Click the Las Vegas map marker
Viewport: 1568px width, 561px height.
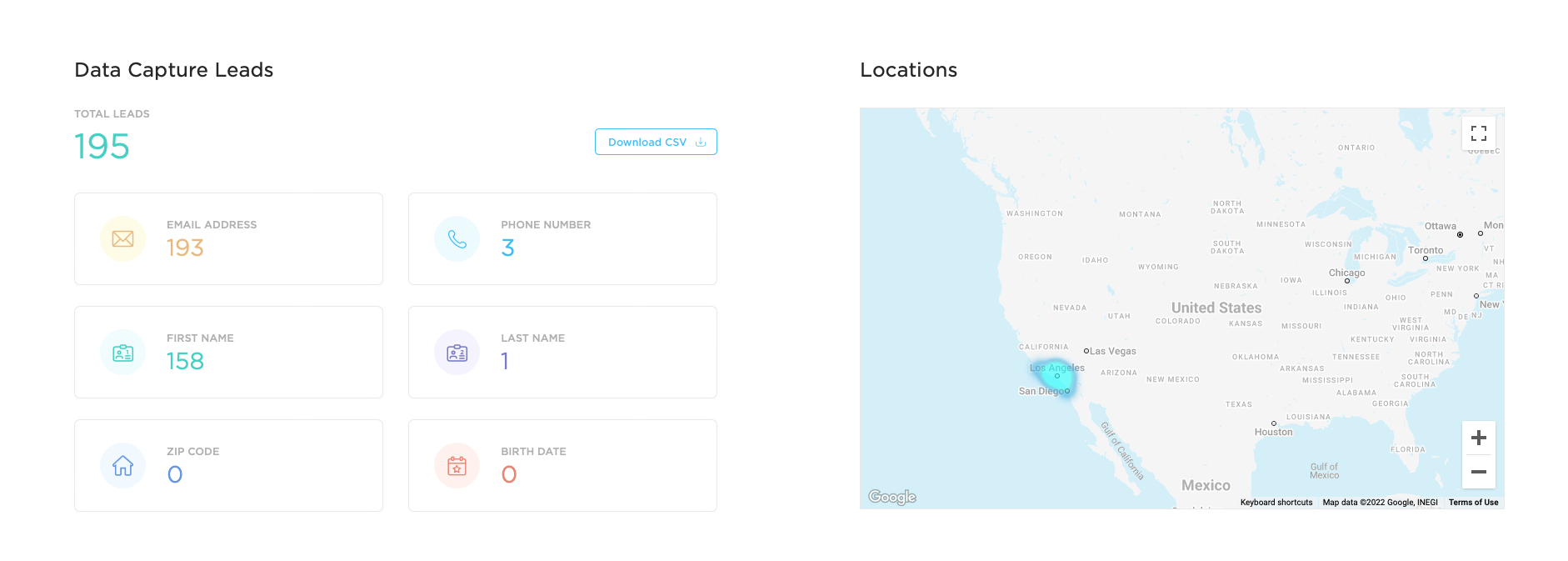point(1086,351)
